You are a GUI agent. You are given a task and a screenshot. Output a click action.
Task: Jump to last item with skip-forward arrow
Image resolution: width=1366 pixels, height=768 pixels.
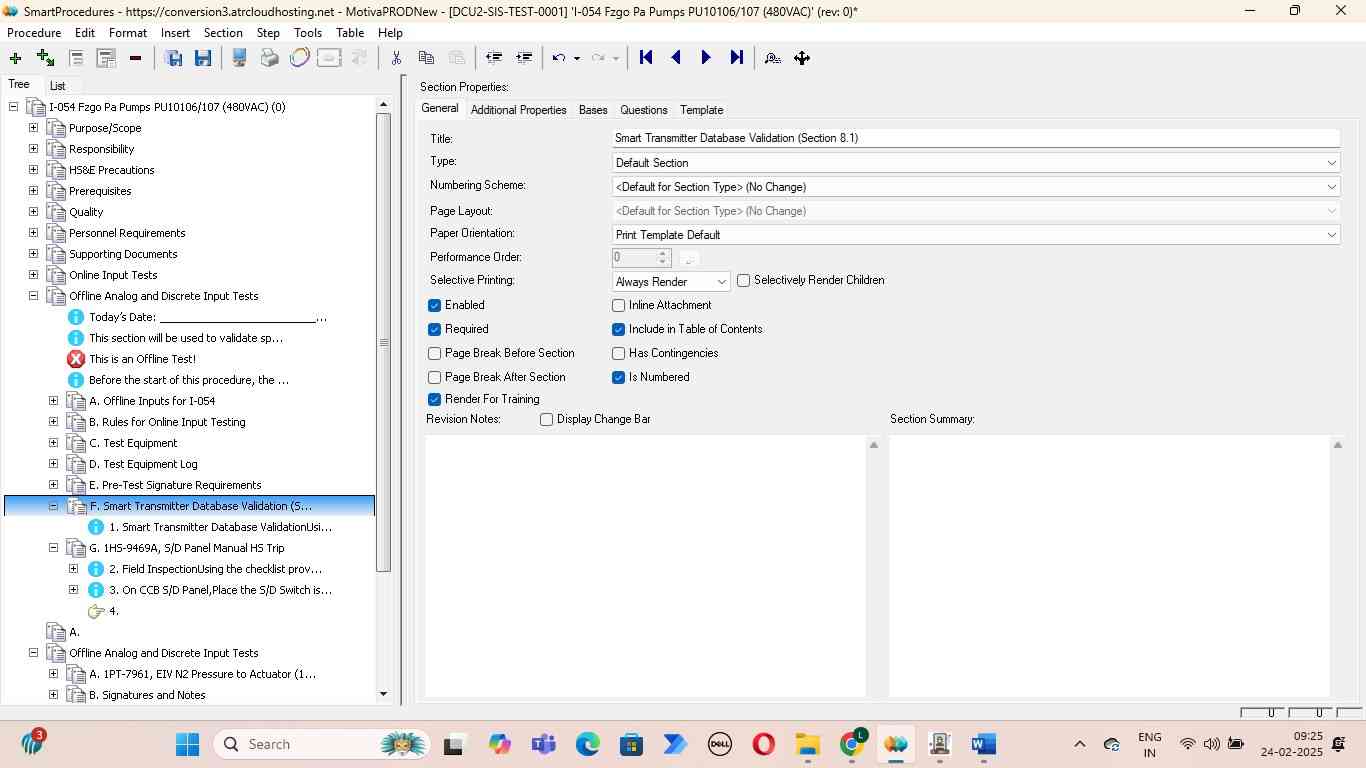pyautogui.click(x=737, y=58)
